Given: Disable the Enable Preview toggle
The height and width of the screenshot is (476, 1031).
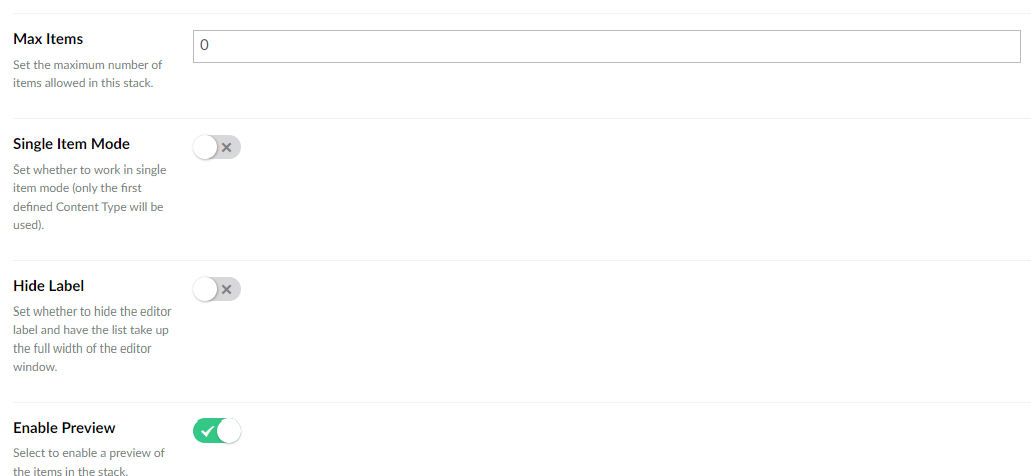Looking at the screenshot, I should [217, 432].
